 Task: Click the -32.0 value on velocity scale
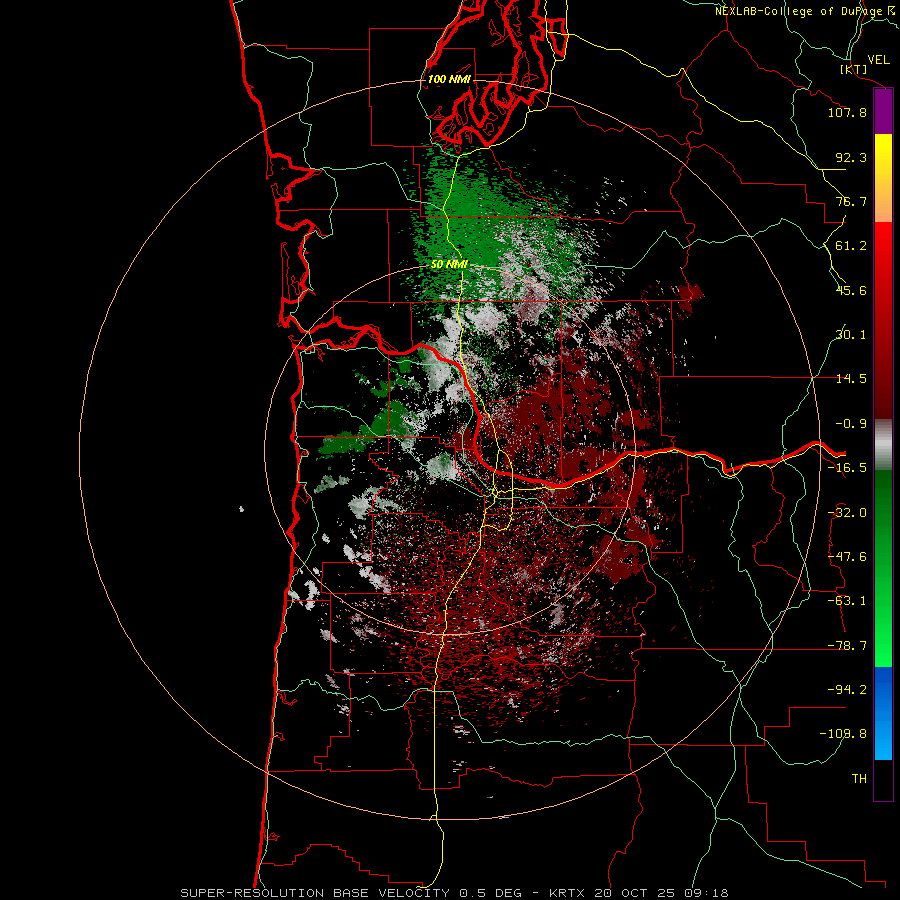tap(847, 513)
